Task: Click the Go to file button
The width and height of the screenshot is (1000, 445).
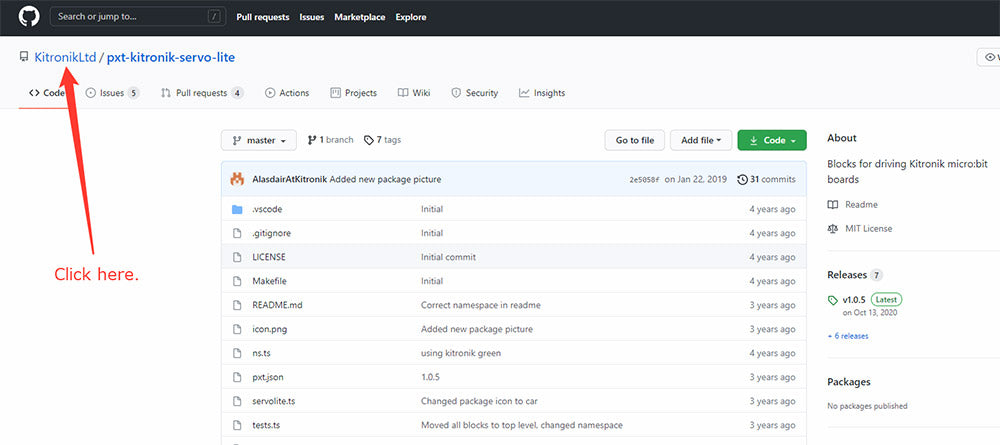Action: 635,140
